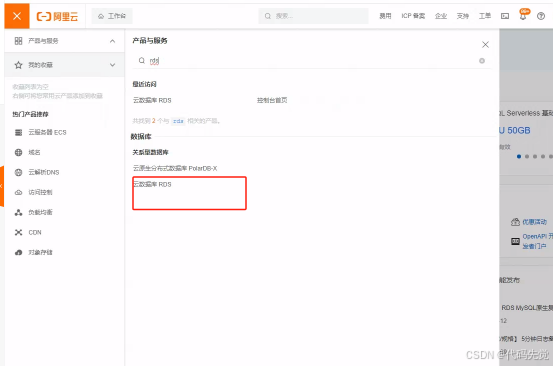The height and width of the screenshot is (366, 553).
Task: Focus the top global search box
Action: coord(313,16)
